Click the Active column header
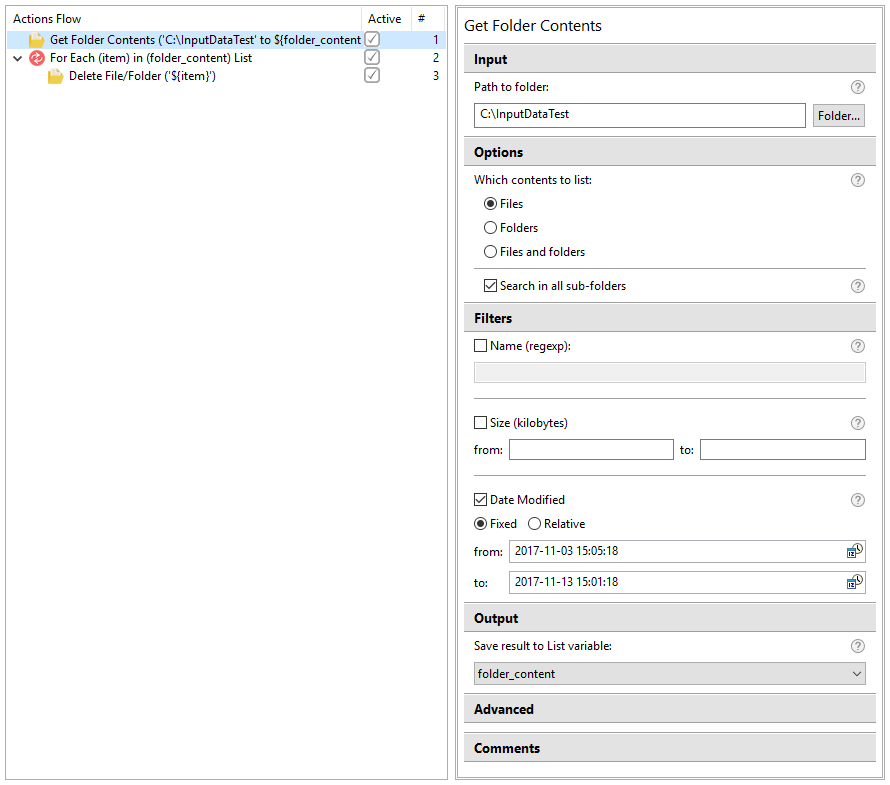890x785 pixels. click(386, 19)
